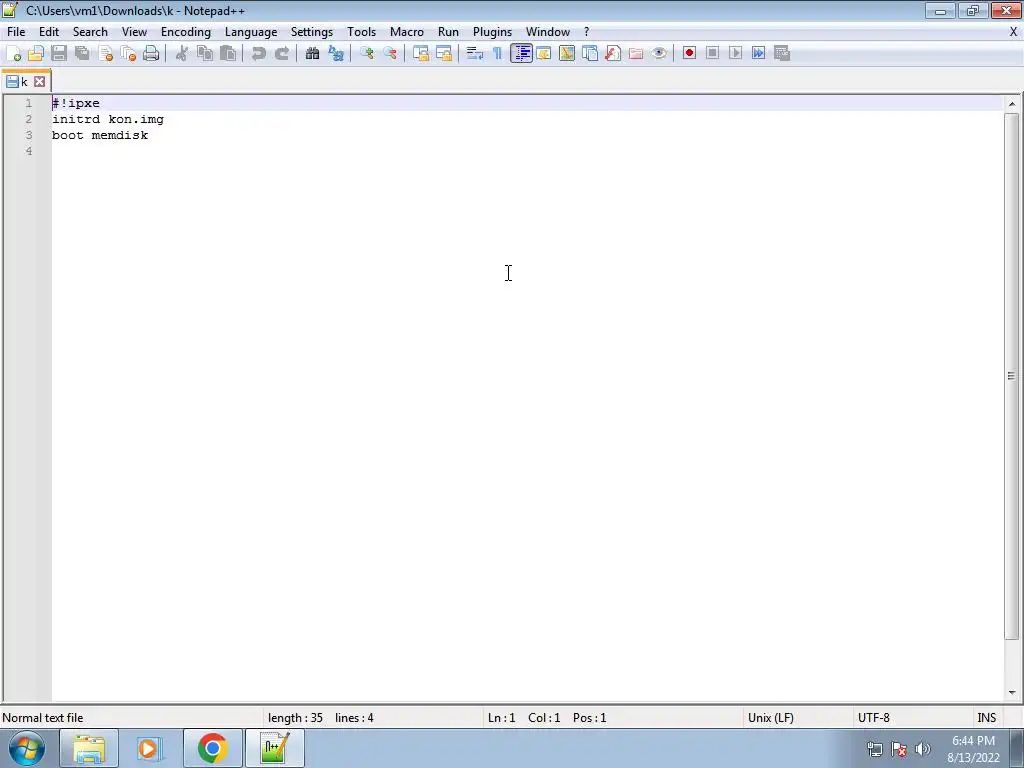
Task: Open the Encoding menu
Action: click(x=185, y=32)
